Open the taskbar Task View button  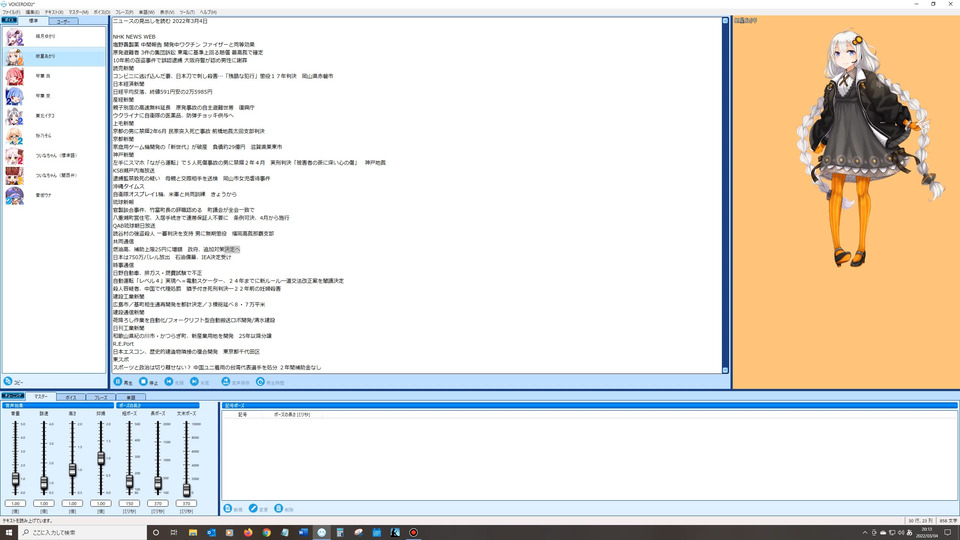[x=174, y=532]
